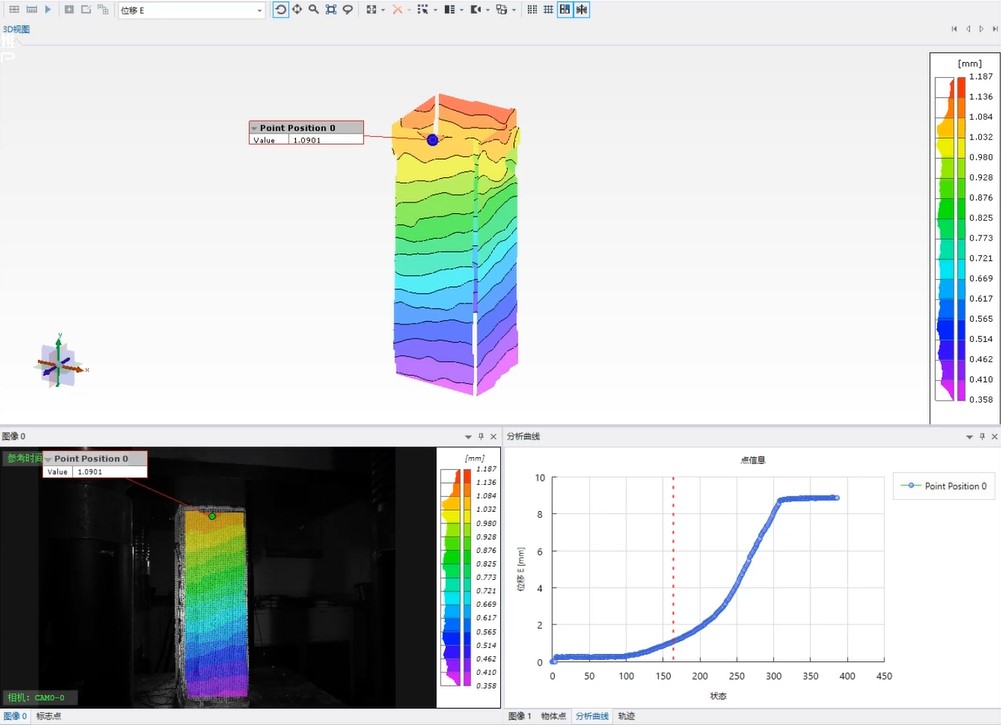Click the red X delete icon
1001x725 pixels.
[397, 9]
